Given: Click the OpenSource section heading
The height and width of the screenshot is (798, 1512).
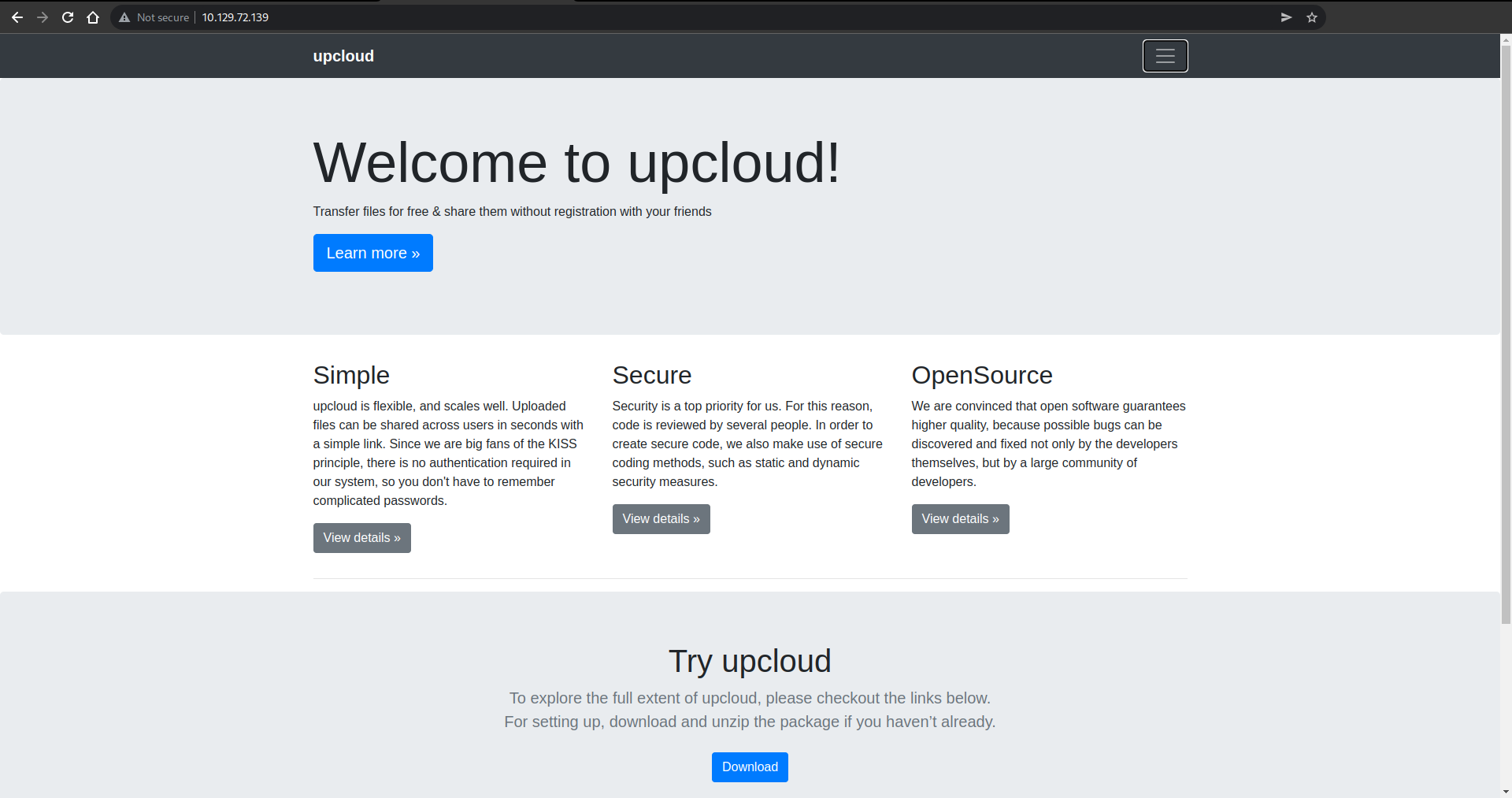Looking at the screenshot, I should (x=982, y=376).
